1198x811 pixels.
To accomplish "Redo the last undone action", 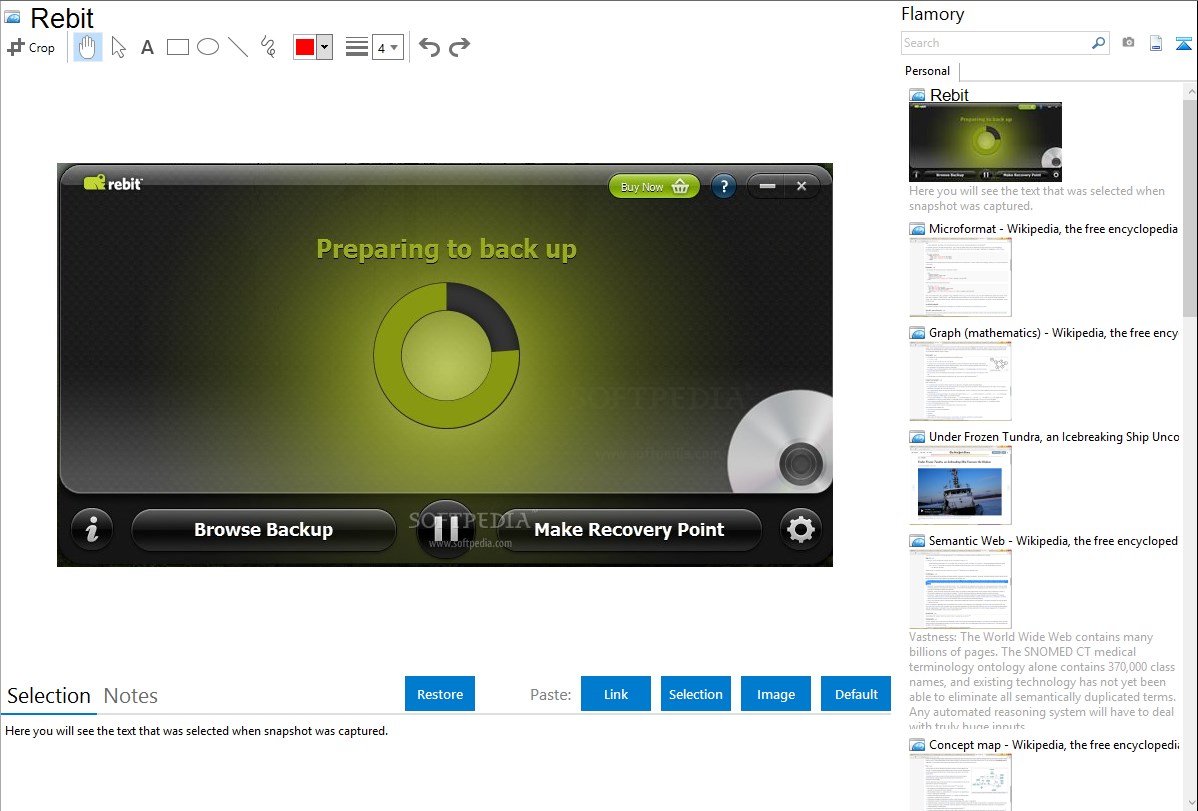I will click(459, 47).
